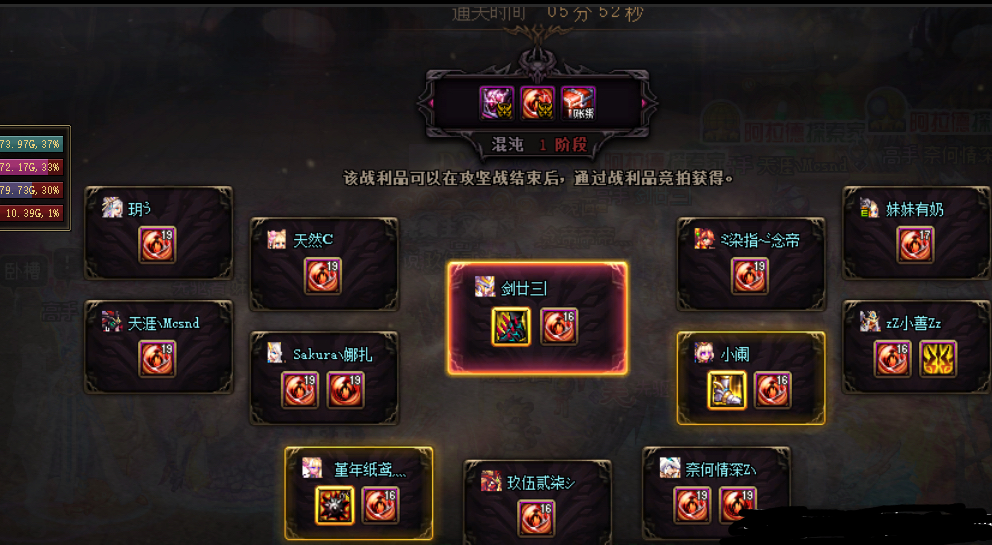Select the 剑廿三 highlighted player card
This screenshot has width=992, height=545.
click(x=538, y=318)
